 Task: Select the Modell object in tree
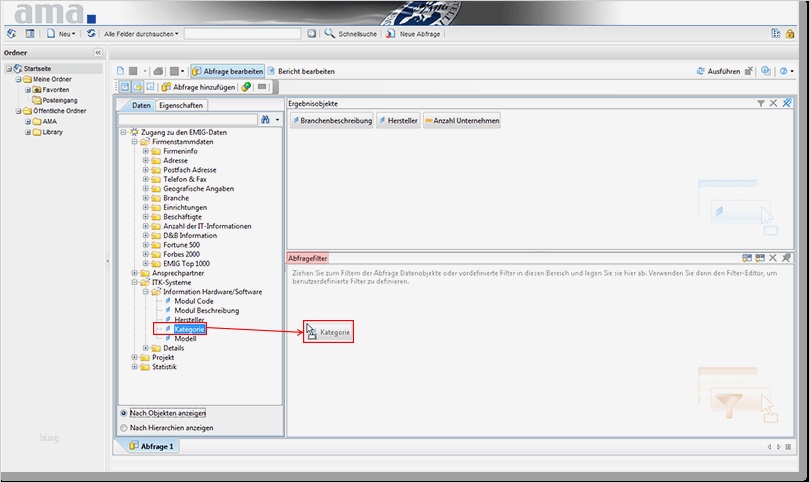pyautogui.click(x=185, y=339)
